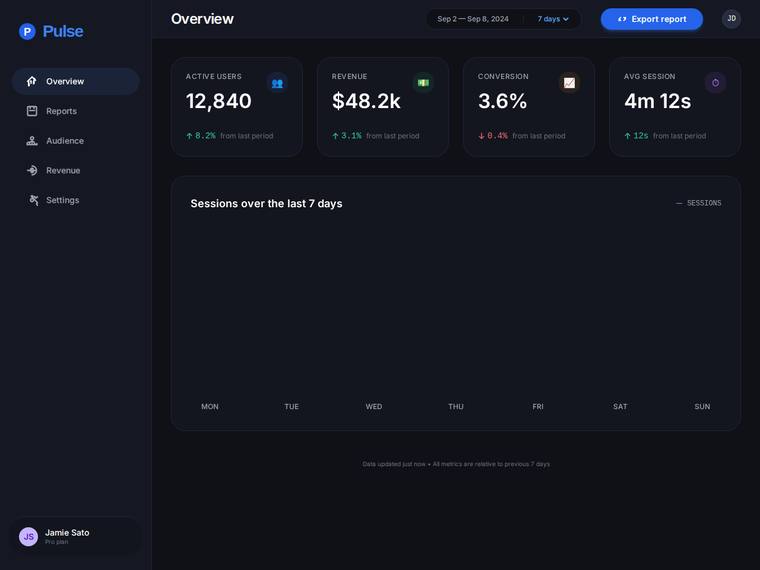Open the JD avatar menu
The width and height of the screenshot is (760, 570).
coord(731,19)
